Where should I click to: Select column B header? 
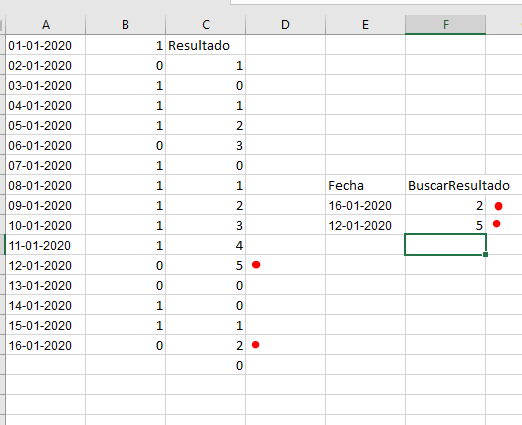[x=125, y=25]
